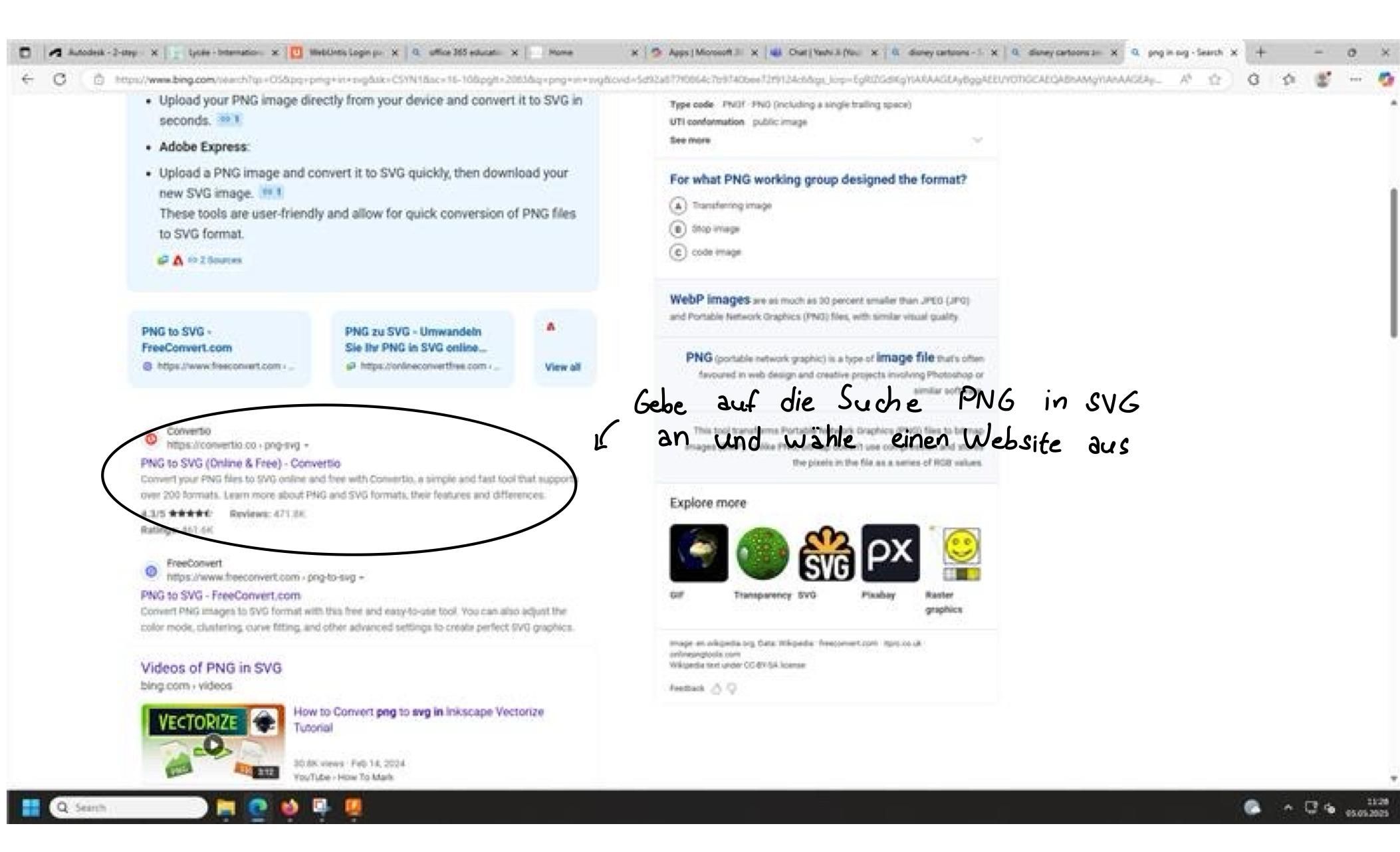Open the WebP images link

pos(710,300)
